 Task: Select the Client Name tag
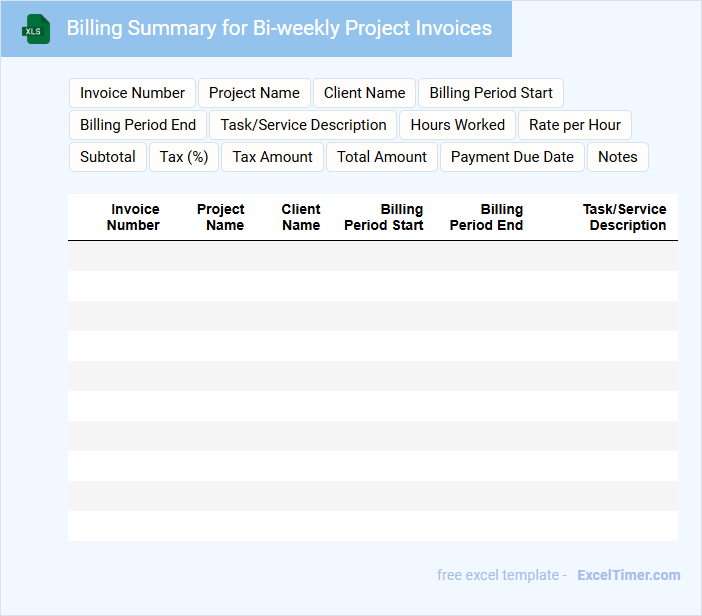pos(364,93)
